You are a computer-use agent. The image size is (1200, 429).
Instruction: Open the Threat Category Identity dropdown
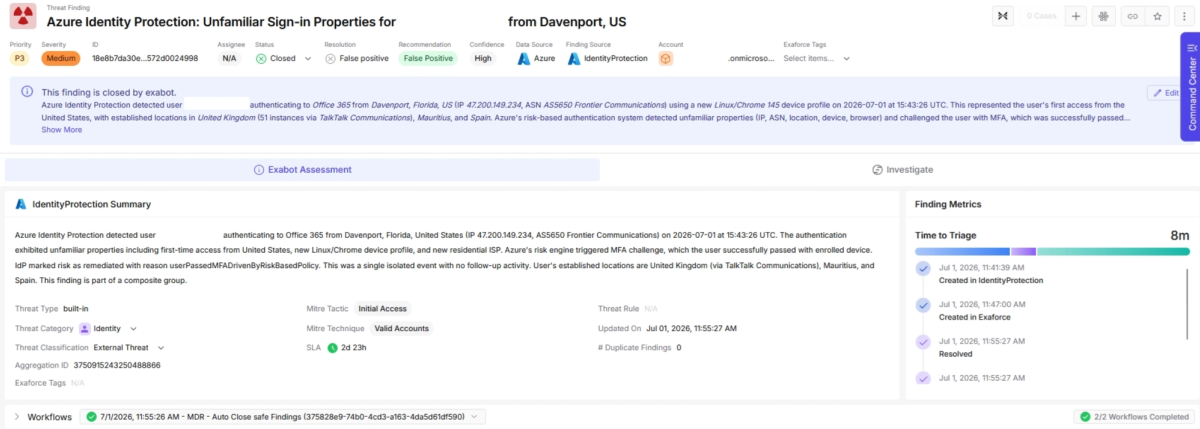click(134, 328)
